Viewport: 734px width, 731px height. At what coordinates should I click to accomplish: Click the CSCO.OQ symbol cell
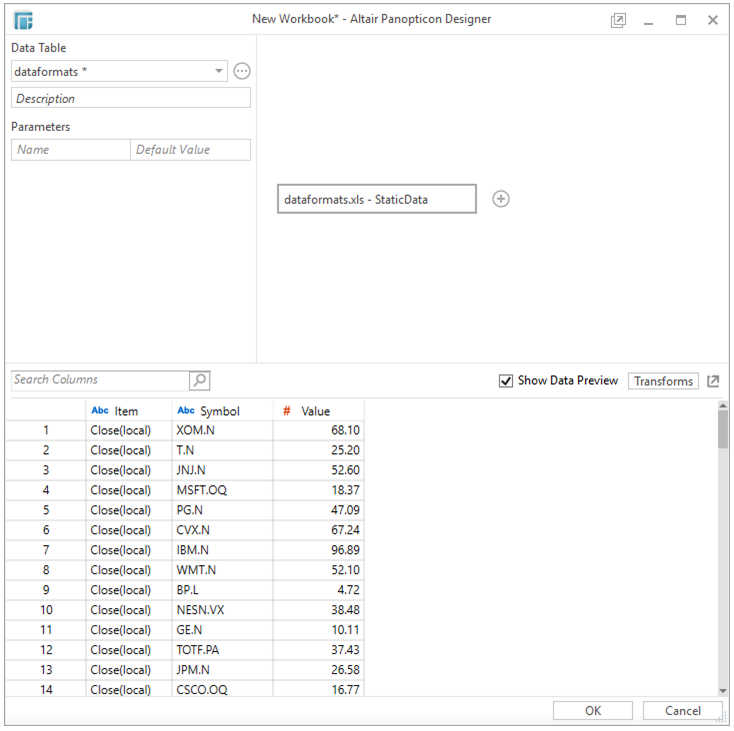[222, 689]
